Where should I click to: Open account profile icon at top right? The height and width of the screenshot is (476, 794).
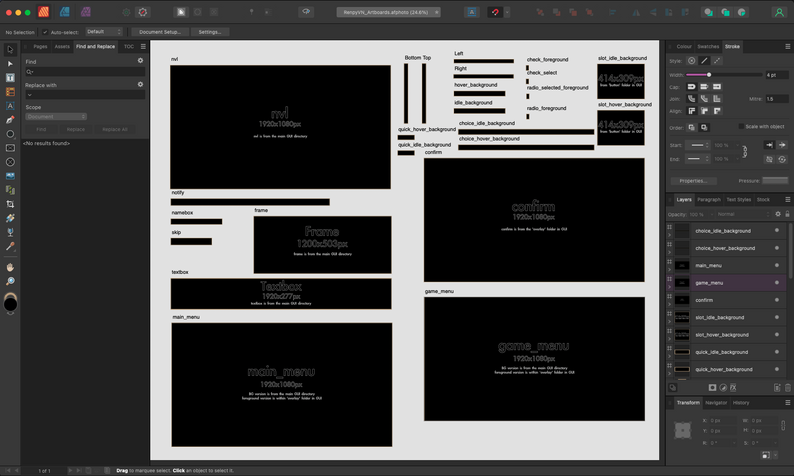[x=779, y=12]
